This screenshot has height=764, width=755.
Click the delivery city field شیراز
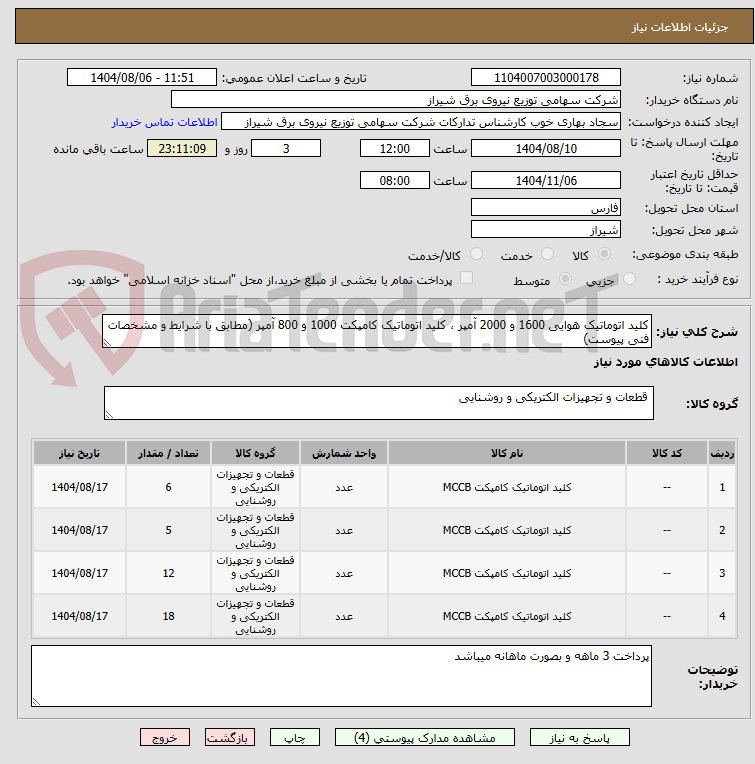pos(546,229)
